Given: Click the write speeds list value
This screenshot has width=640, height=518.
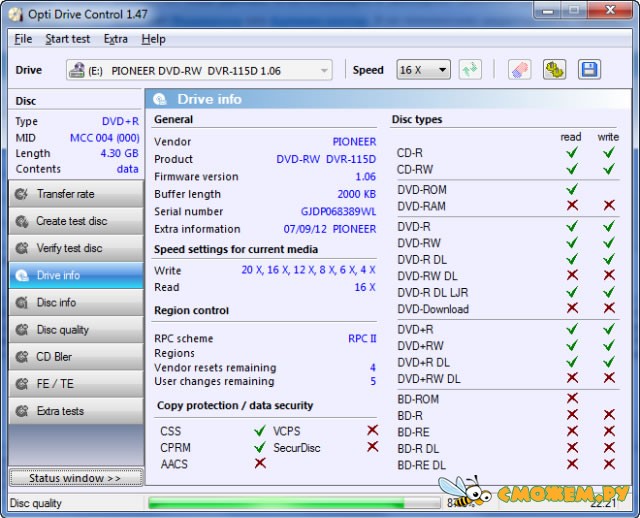Looking at the screenshot, I should point(308,270).
